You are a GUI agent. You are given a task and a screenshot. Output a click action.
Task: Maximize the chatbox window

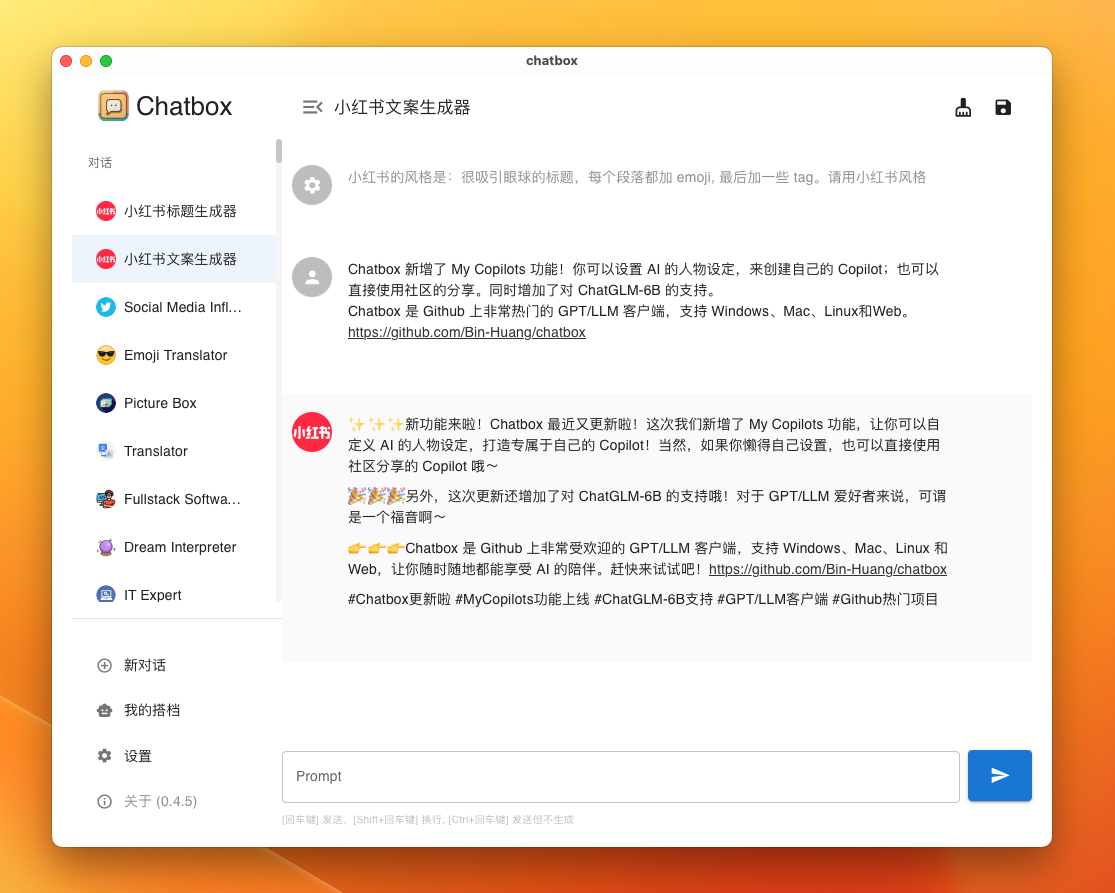[106, 61]
